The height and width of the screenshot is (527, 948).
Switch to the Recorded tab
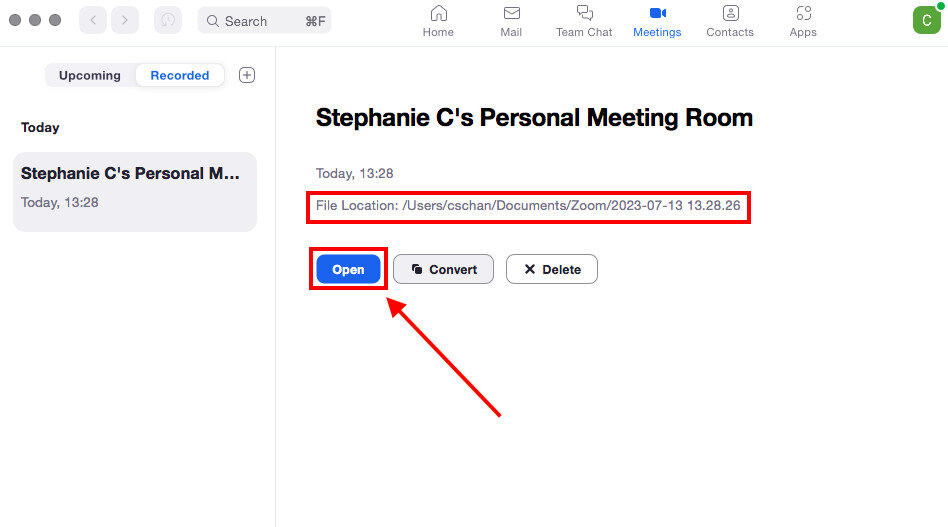point(180,75)
